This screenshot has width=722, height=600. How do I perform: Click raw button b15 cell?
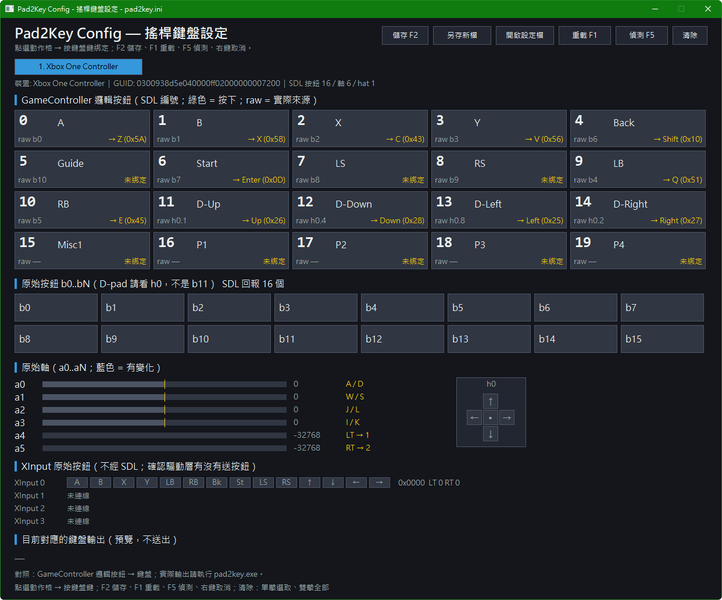click(662, 339)
